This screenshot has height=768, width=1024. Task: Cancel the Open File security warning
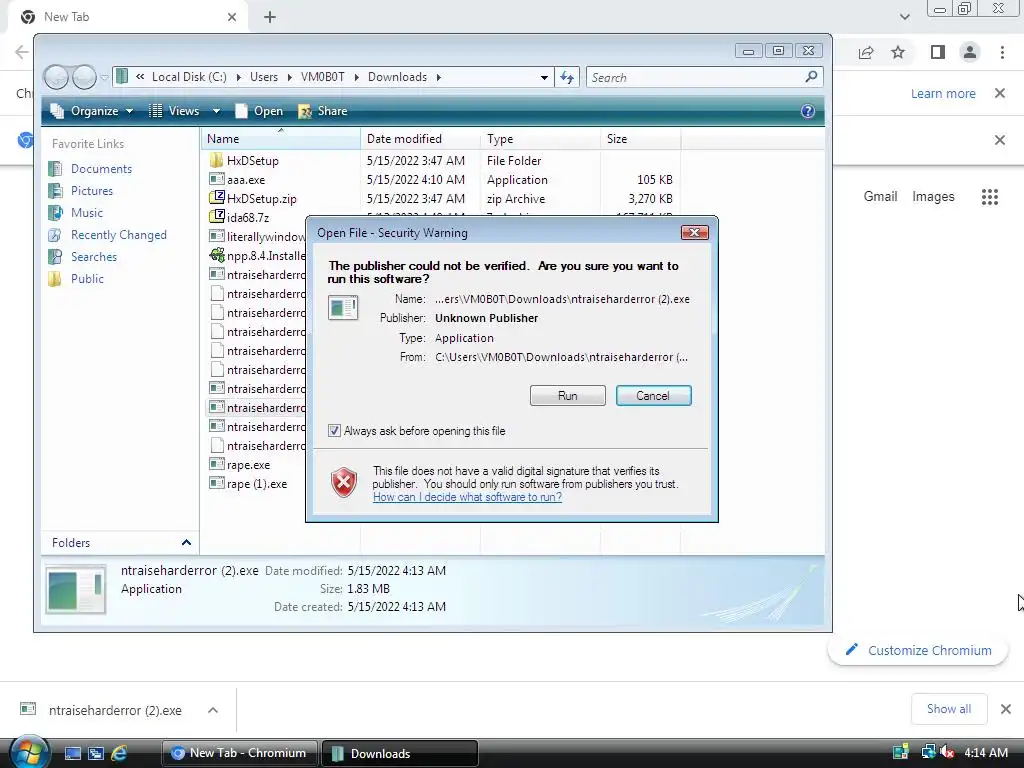[x=653, y=396]
